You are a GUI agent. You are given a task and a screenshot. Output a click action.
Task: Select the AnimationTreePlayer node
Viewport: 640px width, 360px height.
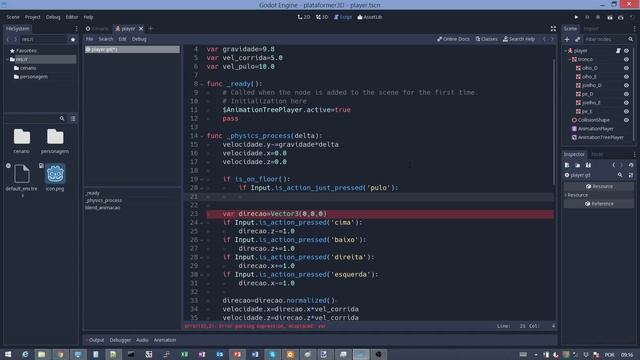[600, 137]
